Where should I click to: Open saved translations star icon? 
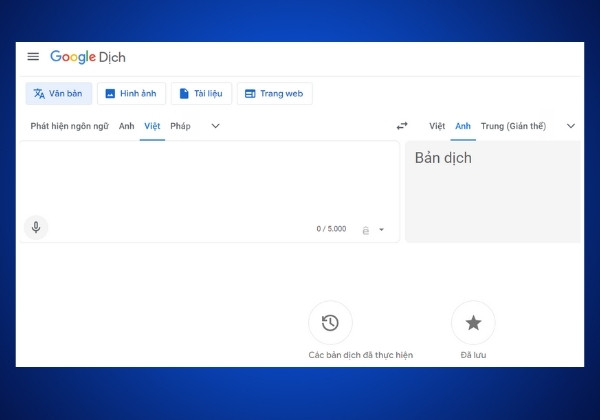(473, 323)
